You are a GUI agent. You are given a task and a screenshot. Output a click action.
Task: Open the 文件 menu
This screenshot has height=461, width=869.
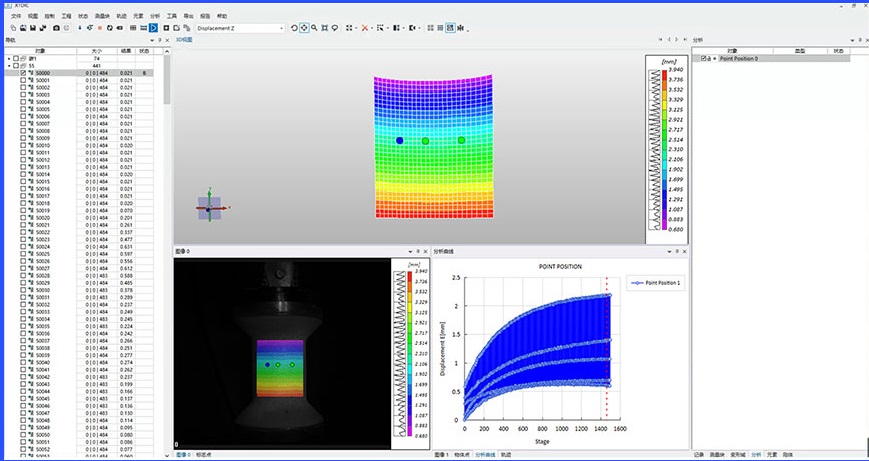[x=15, y=16]
